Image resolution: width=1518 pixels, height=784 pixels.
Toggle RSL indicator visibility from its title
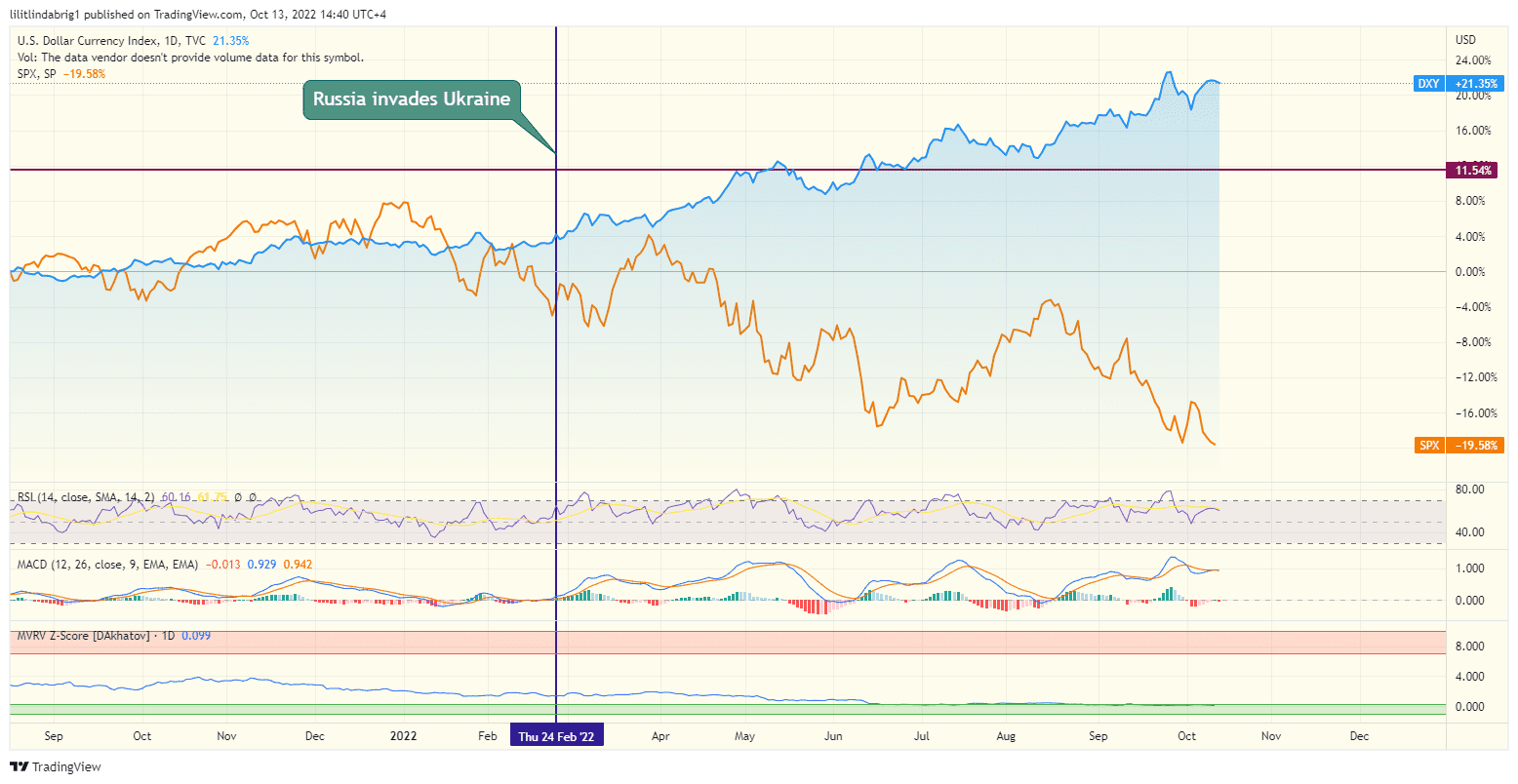click(29, 496)
